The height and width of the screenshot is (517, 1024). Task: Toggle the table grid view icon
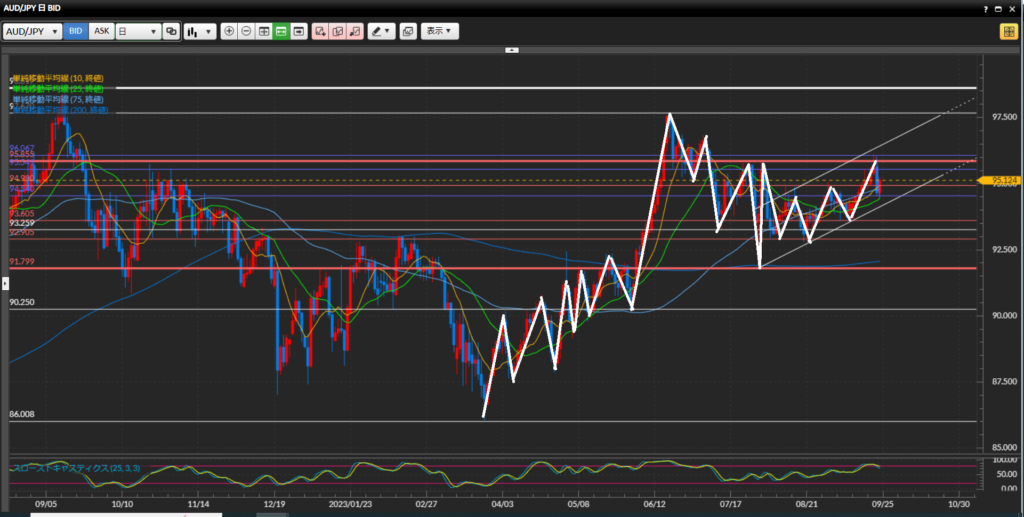point(264,31)
